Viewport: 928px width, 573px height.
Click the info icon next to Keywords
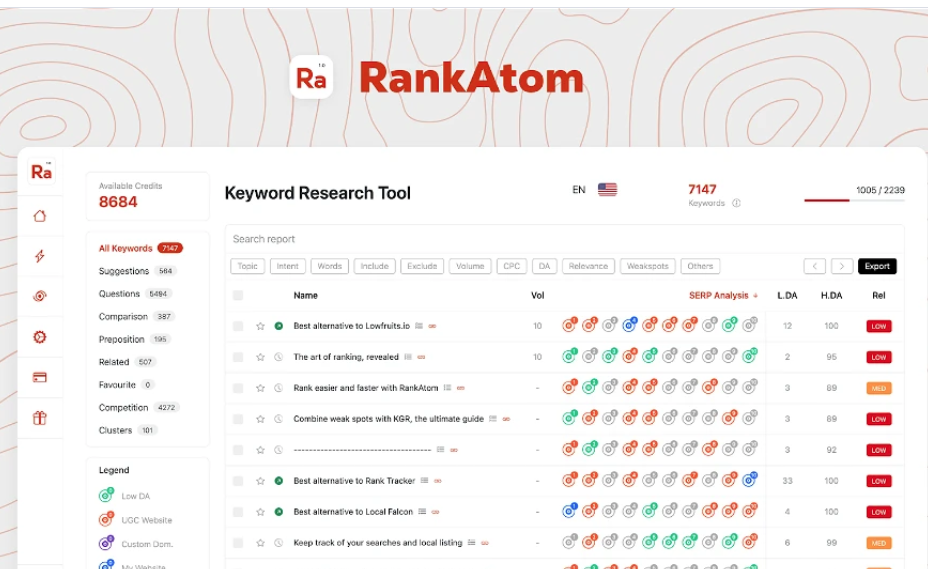point(736,203)
